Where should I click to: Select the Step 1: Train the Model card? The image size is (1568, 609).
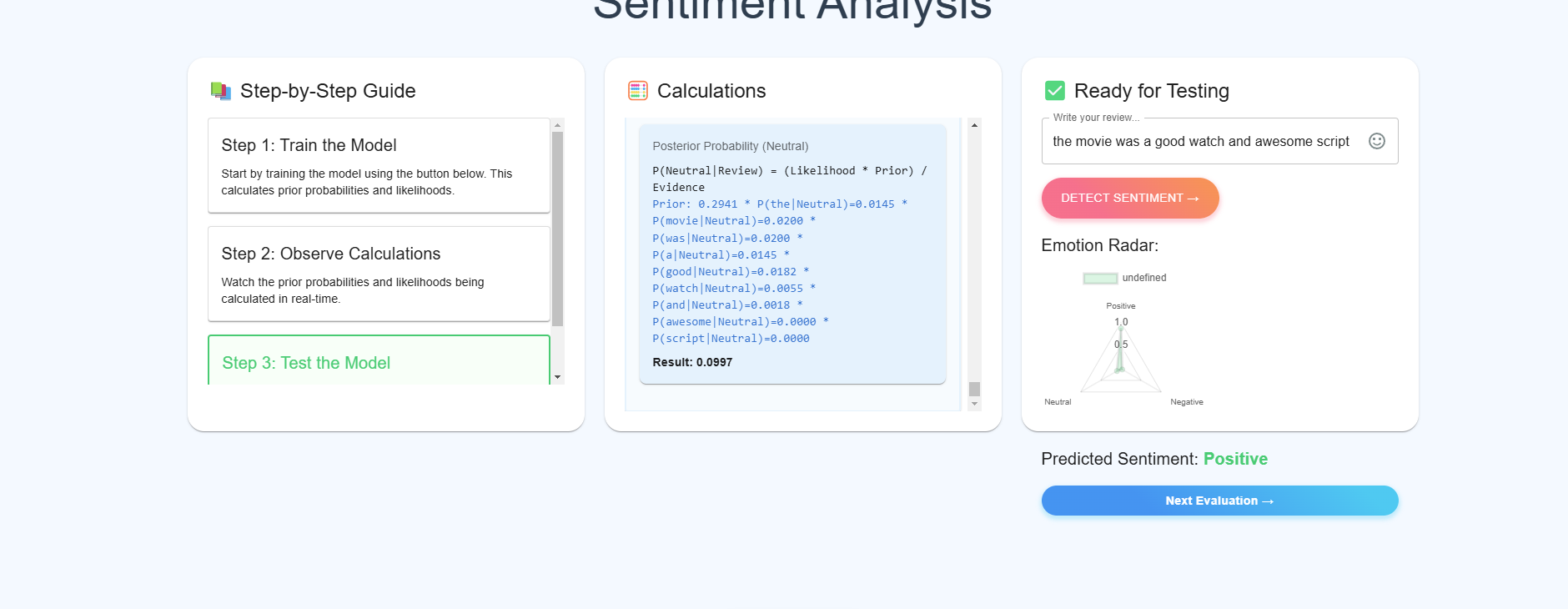pyautogui.click(x=379, y=166)
